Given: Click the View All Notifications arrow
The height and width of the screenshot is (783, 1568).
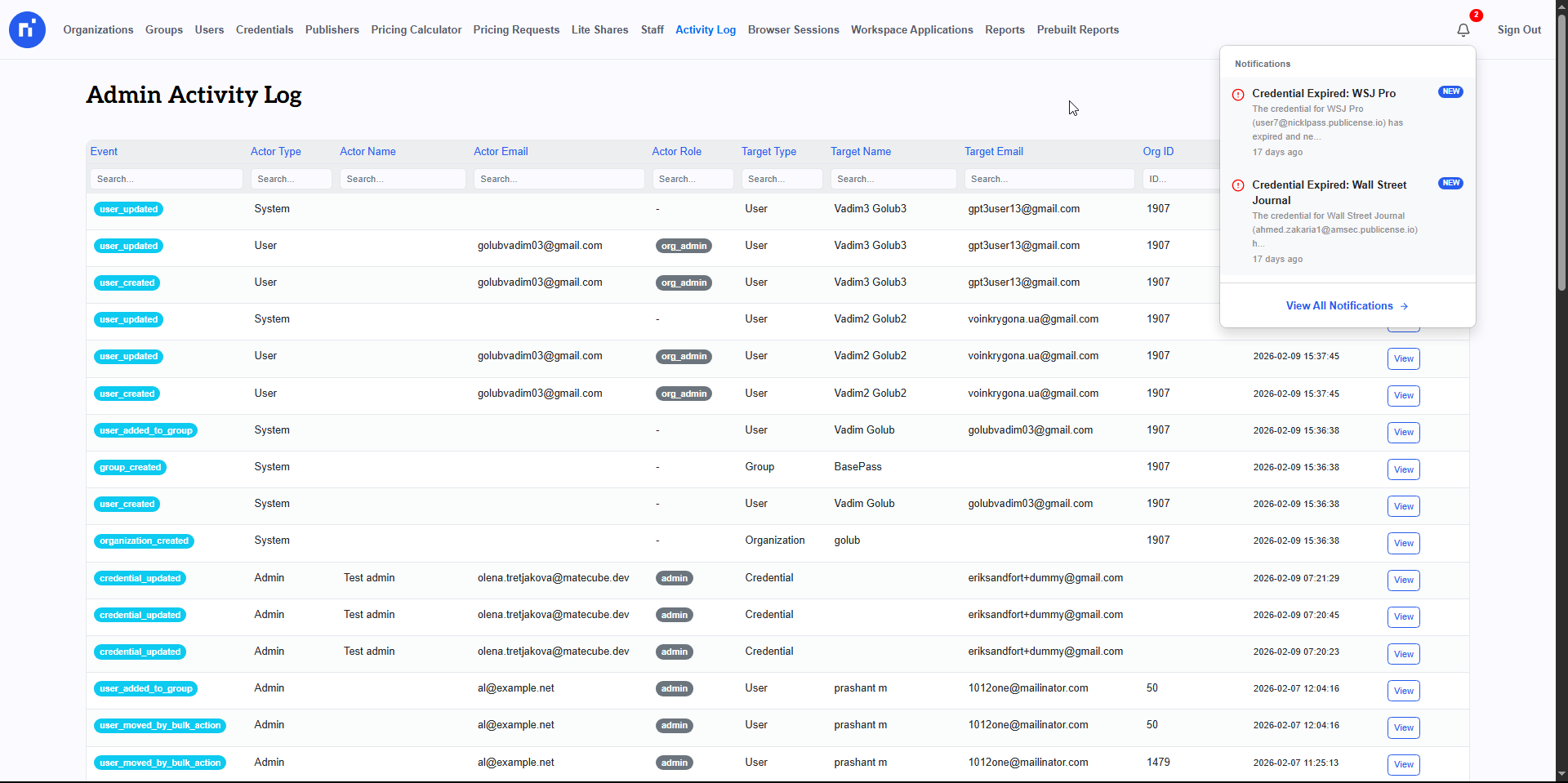Looking at the screenshot, I should (1405, 306).
